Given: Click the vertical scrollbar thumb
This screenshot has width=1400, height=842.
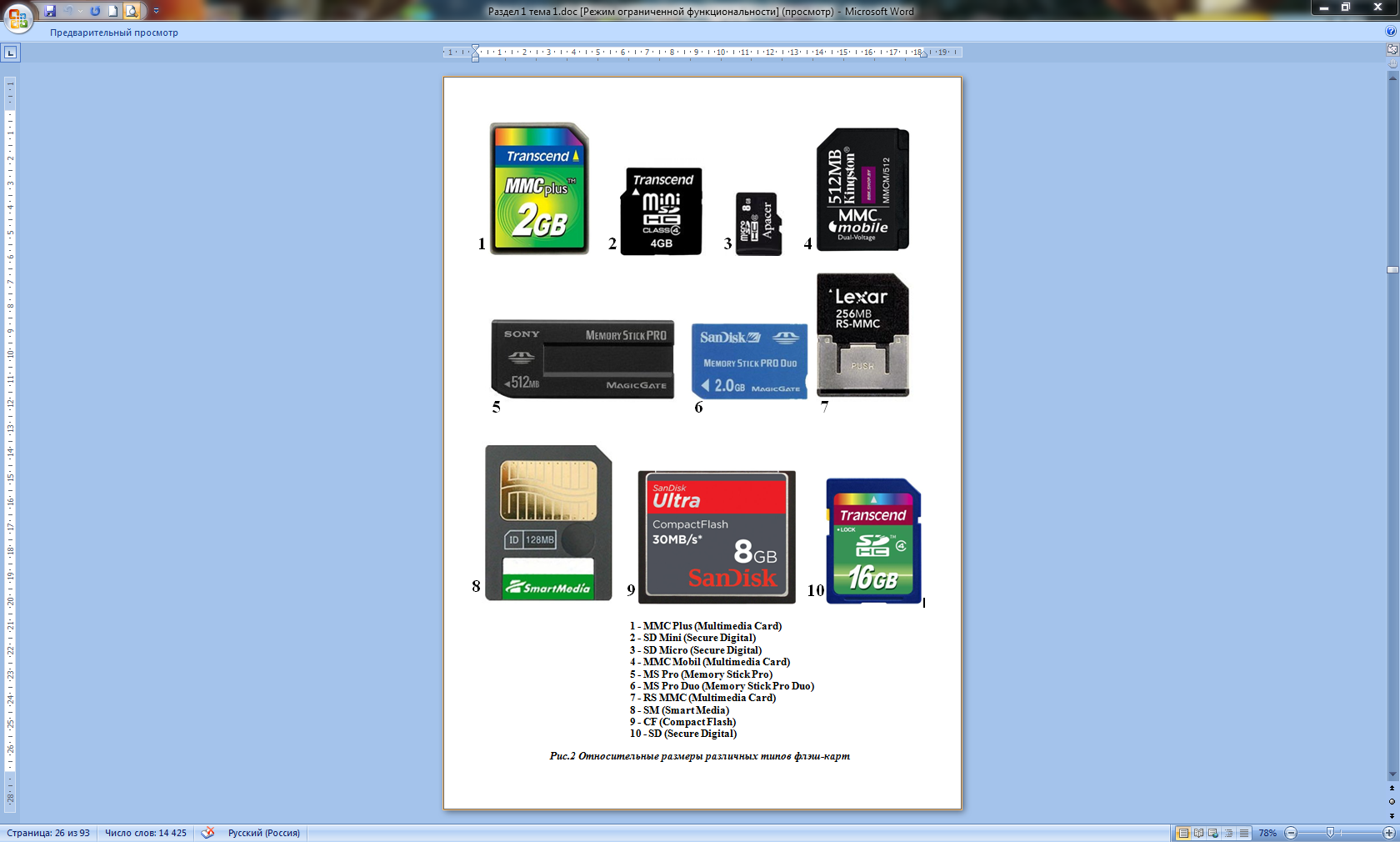Looking at the screenshot, I should (1392, 270).
